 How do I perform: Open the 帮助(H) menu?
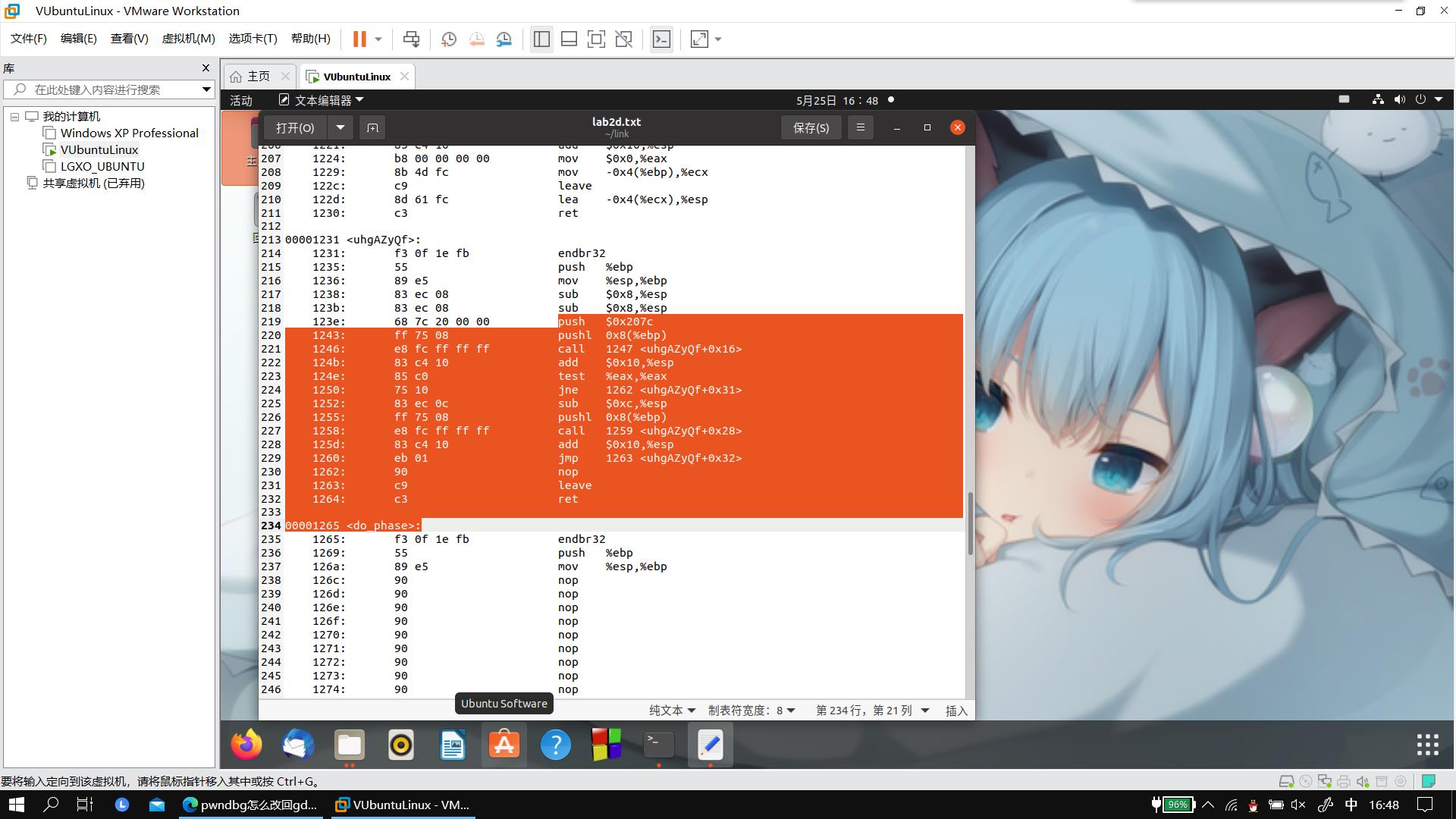tap(310, 39)
